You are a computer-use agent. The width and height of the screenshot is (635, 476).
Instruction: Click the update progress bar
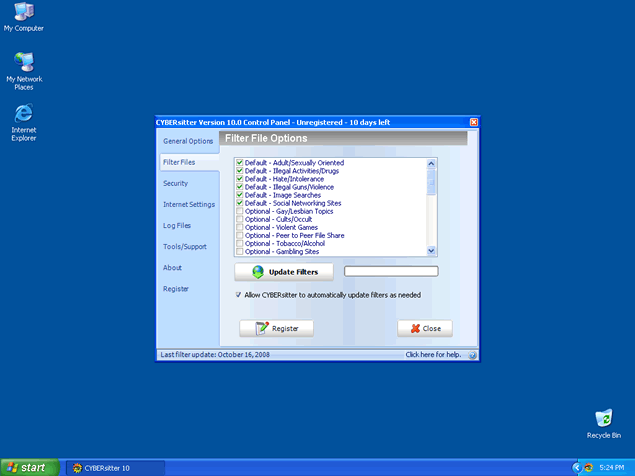(391, 271)
